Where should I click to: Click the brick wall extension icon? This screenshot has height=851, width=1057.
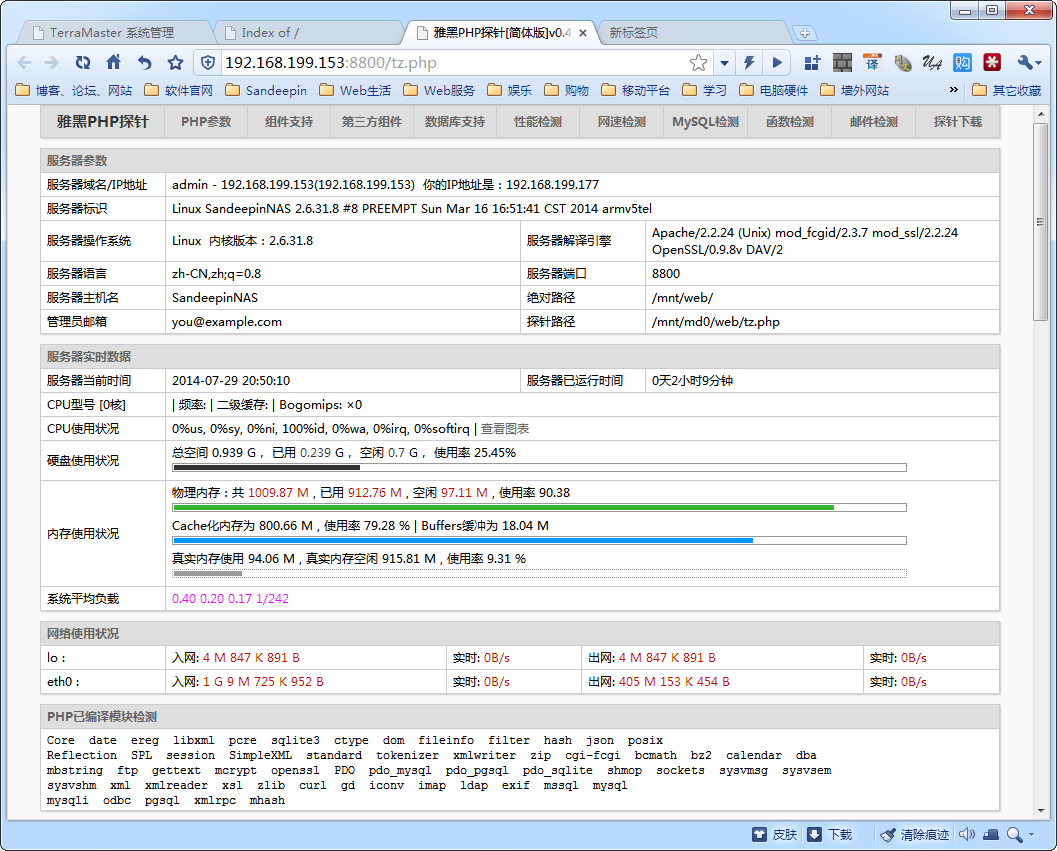click(x=842, y=63)
